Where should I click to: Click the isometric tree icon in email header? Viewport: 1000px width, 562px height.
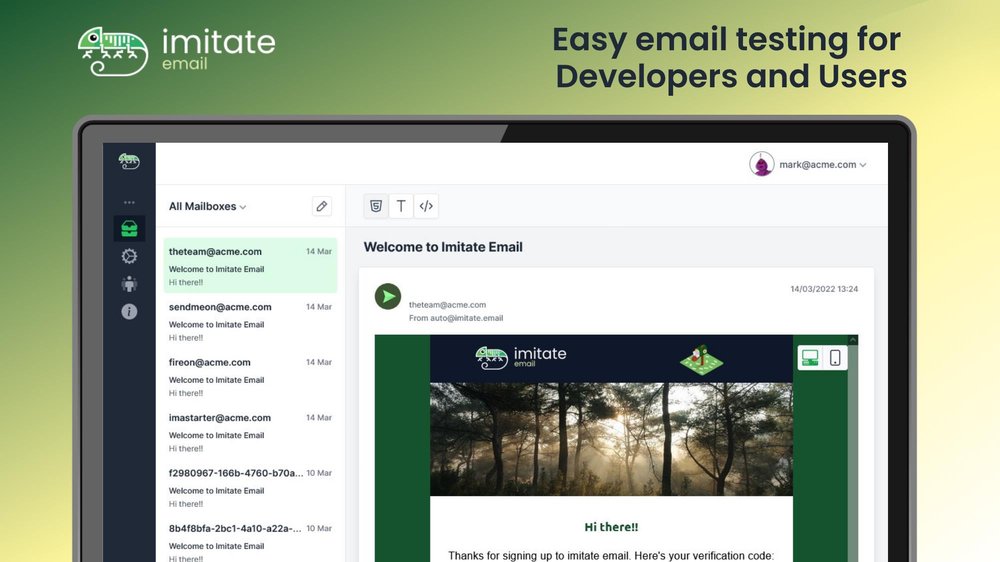tap(701, 359)
